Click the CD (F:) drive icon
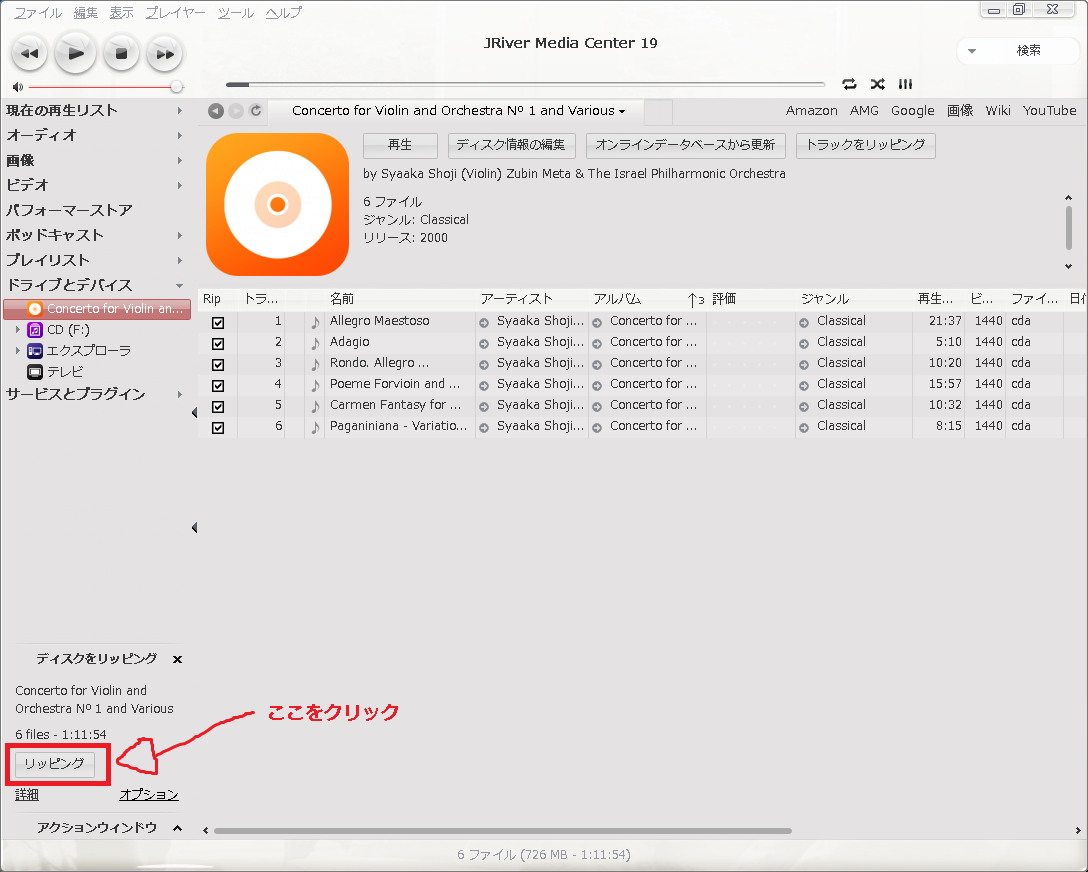Viewport: 1088px width, 872px height. pyautogui.click(x=35, y=330)
